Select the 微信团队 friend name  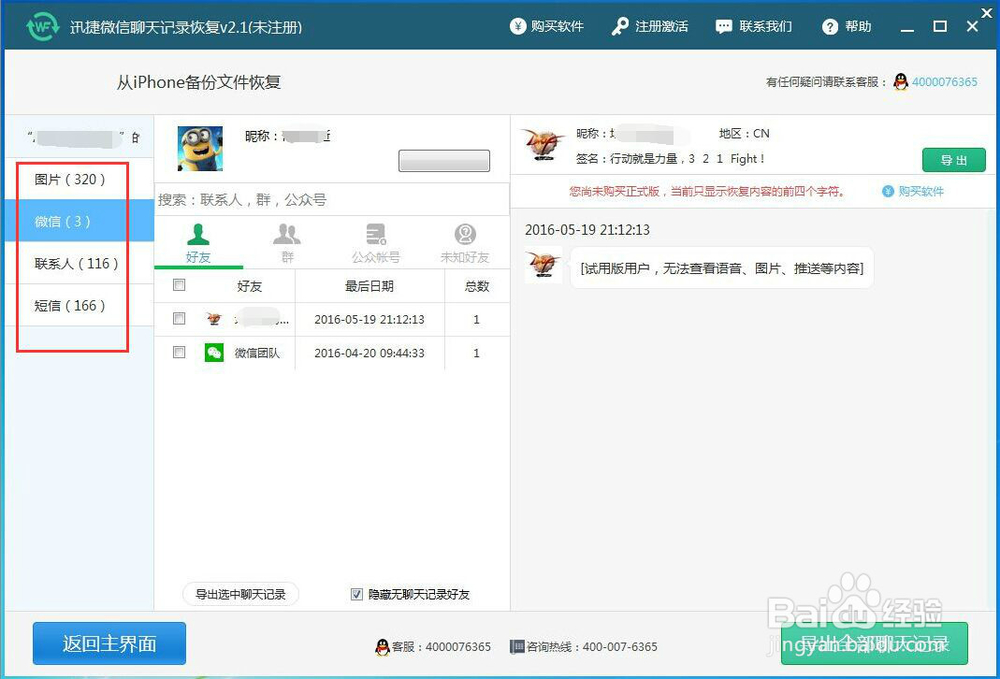coord(257,353)
